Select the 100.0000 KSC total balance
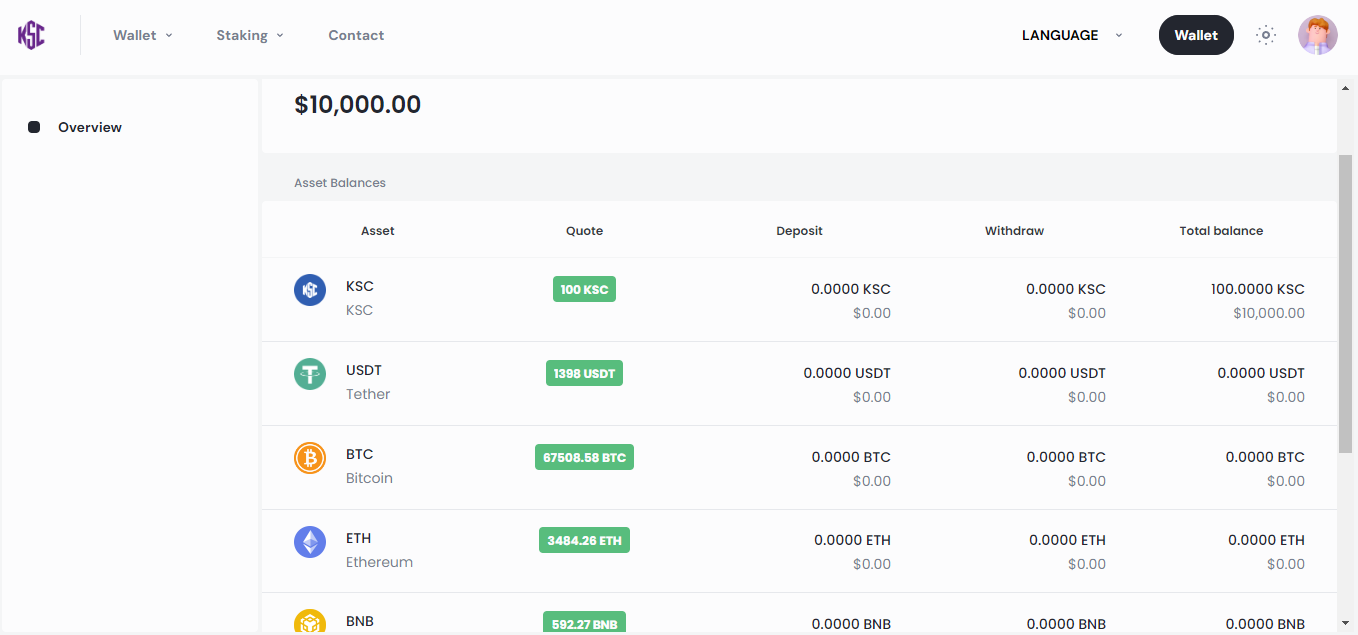This screenshot has width=1358, height=635. 1258,289
